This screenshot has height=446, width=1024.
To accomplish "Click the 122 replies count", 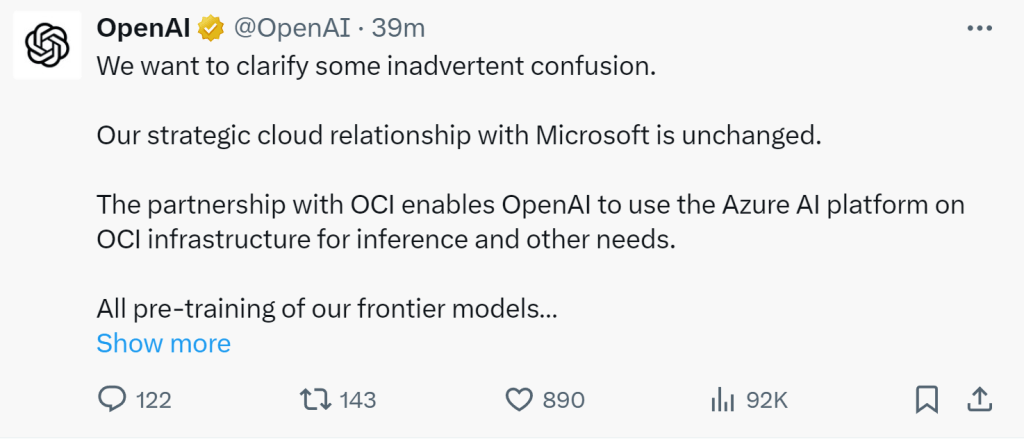I will [153, 400].
